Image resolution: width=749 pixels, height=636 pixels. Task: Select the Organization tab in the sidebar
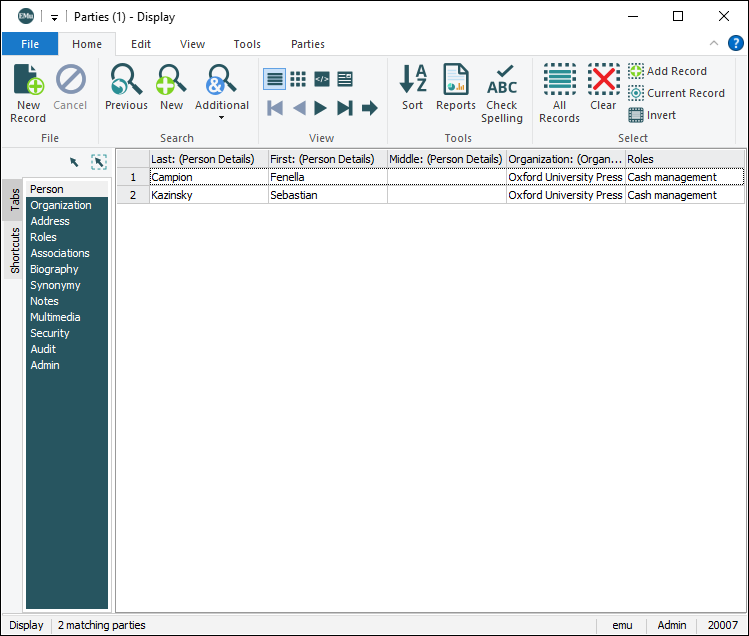[61, 205]
